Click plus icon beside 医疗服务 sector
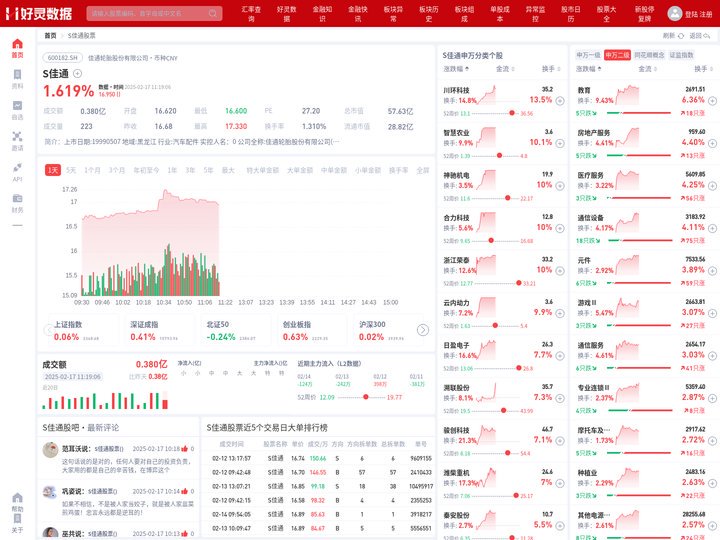Screen dimensions: 720x540 [x=712, y=186]
